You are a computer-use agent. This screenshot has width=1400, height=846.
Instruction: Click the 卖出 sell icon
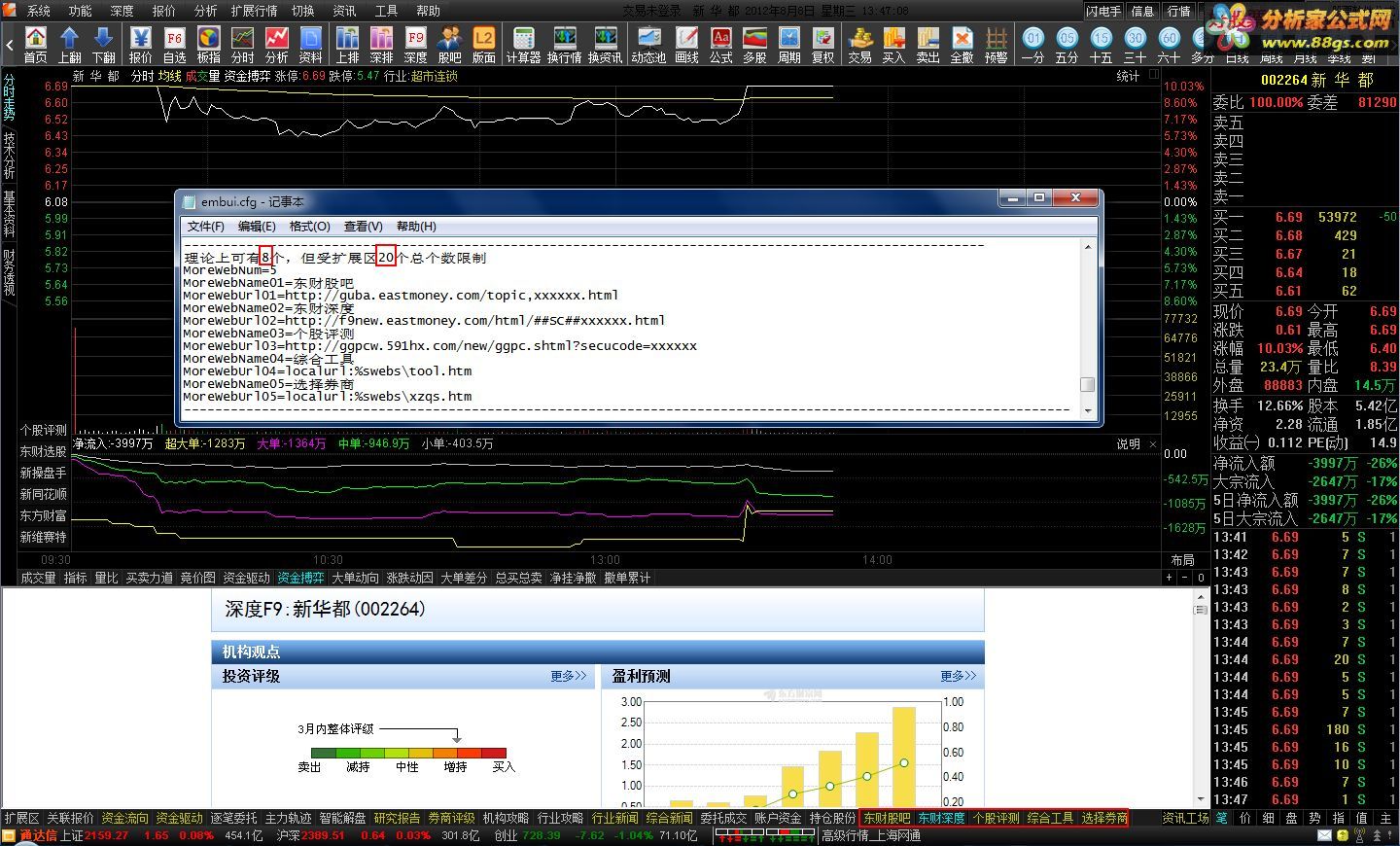point(928,45)
